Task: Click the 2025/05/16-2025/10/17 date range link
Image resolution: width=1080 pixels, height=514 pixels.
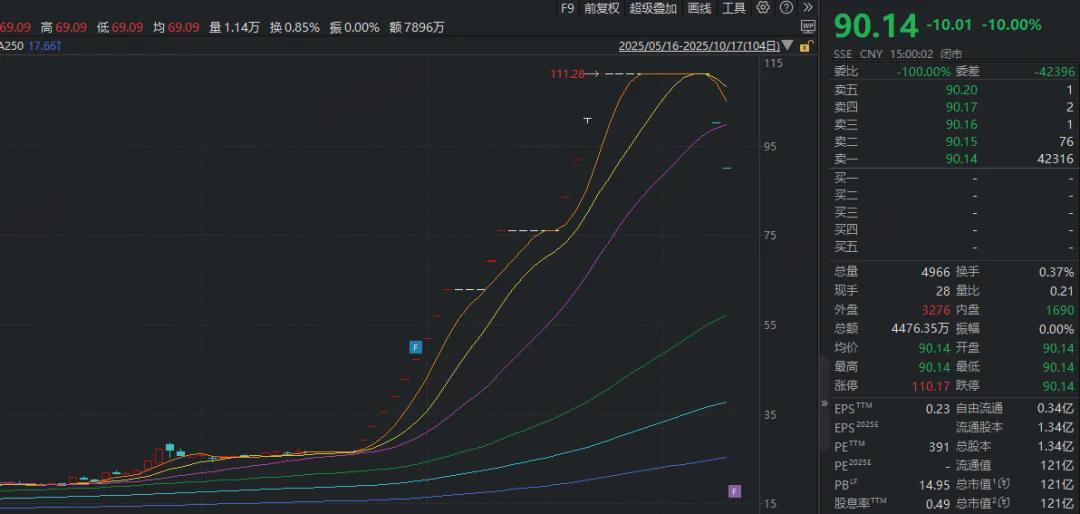Action: [698, 46]
